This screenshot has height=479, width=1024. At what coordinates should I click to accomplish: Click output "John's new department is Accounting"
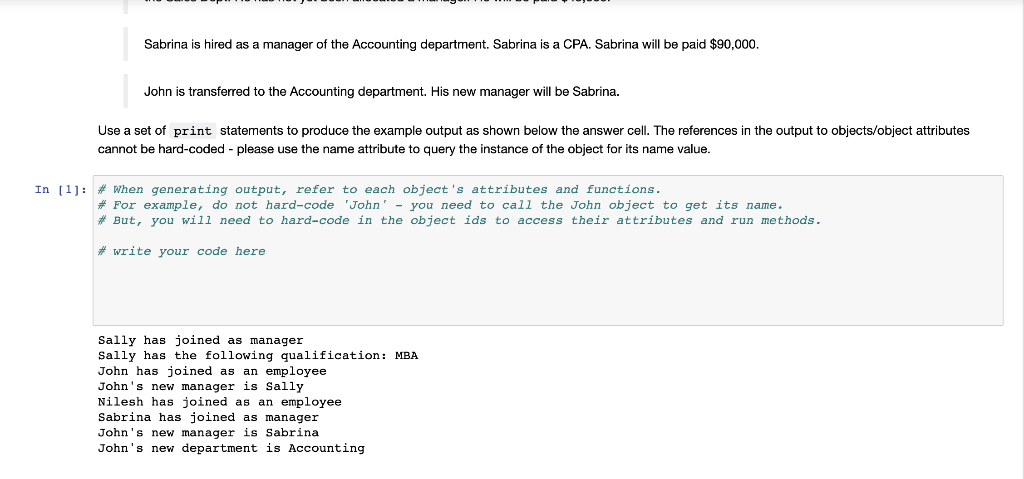(x=231, y=448)
